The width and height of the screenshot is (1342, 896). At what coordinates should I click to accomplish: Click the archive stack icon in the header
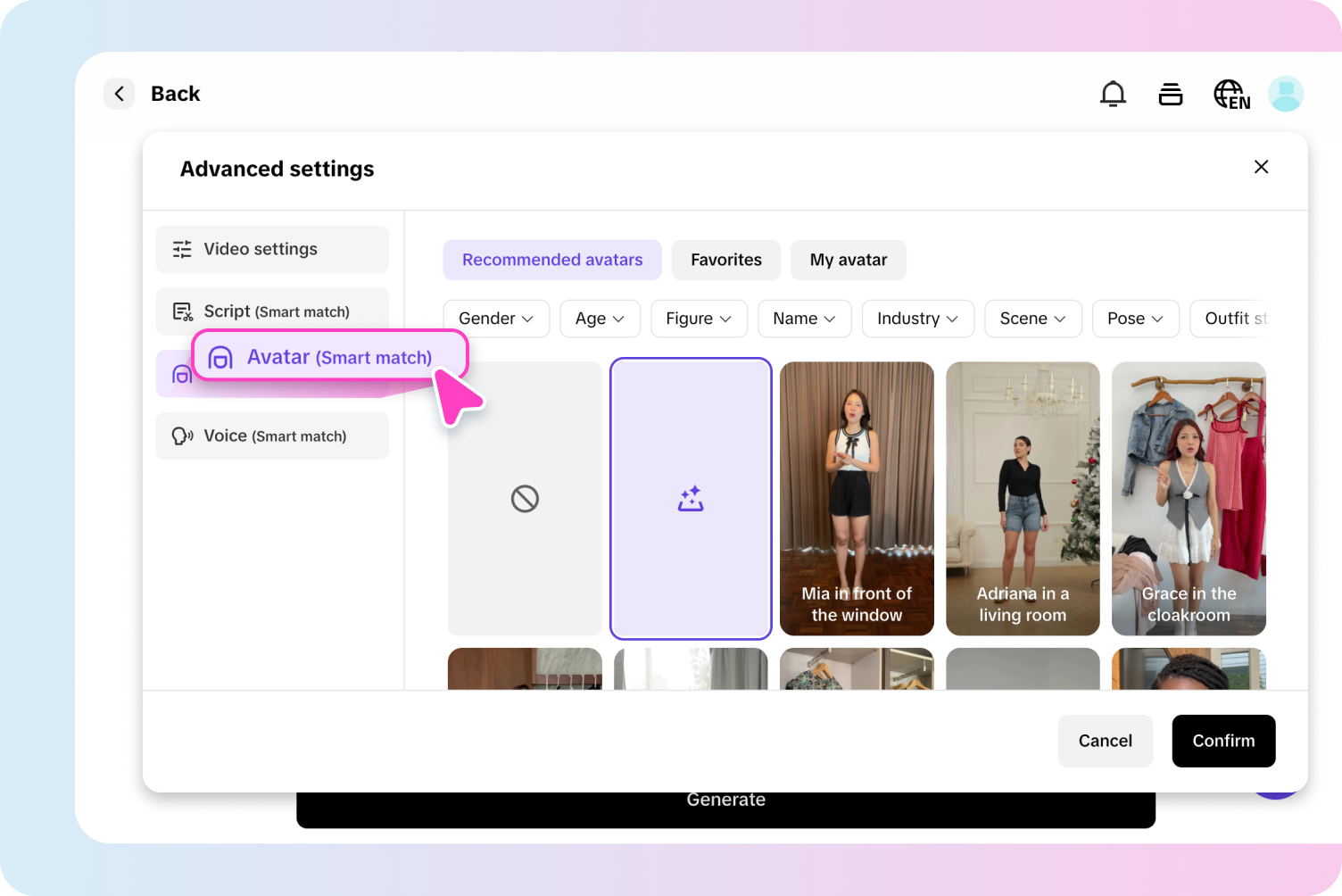click(x=1171, y=93)
